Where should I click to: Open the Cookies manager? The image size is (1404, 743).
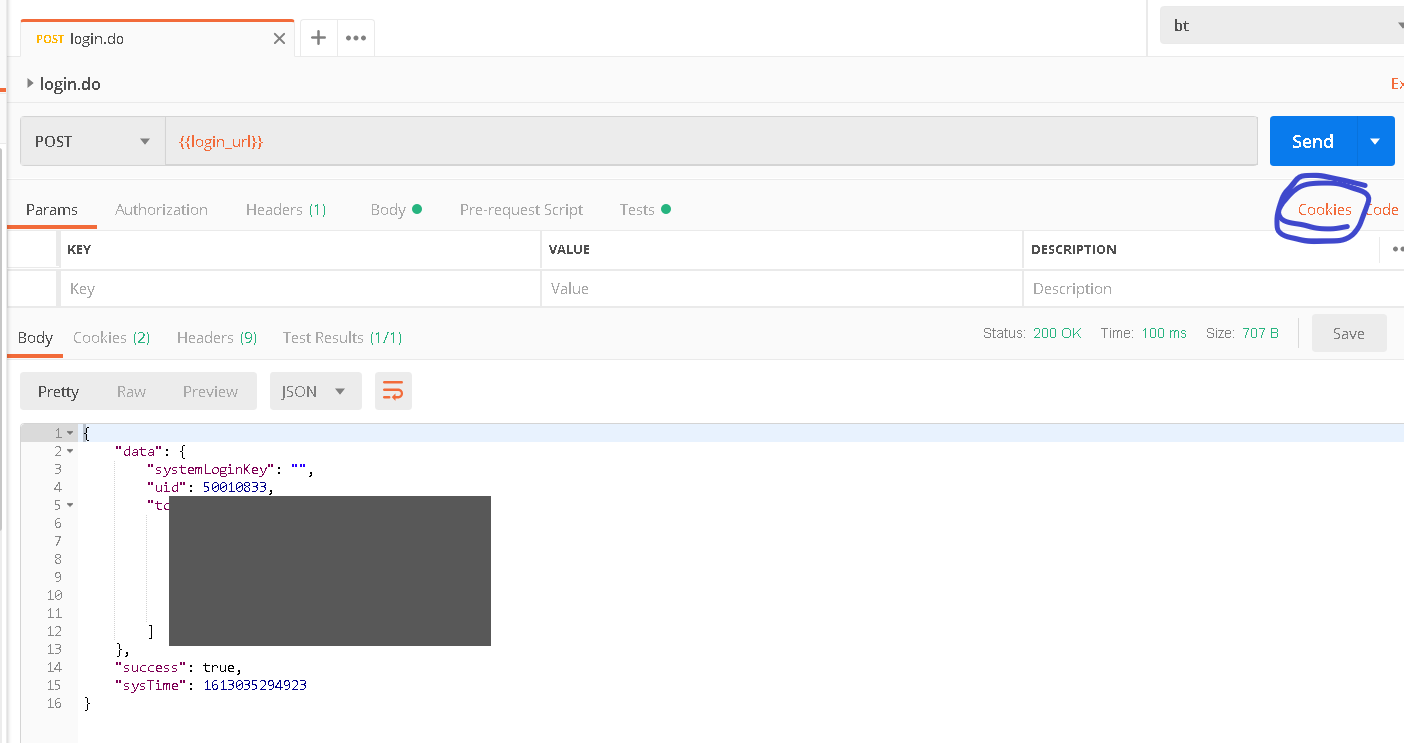[1322, 209]
